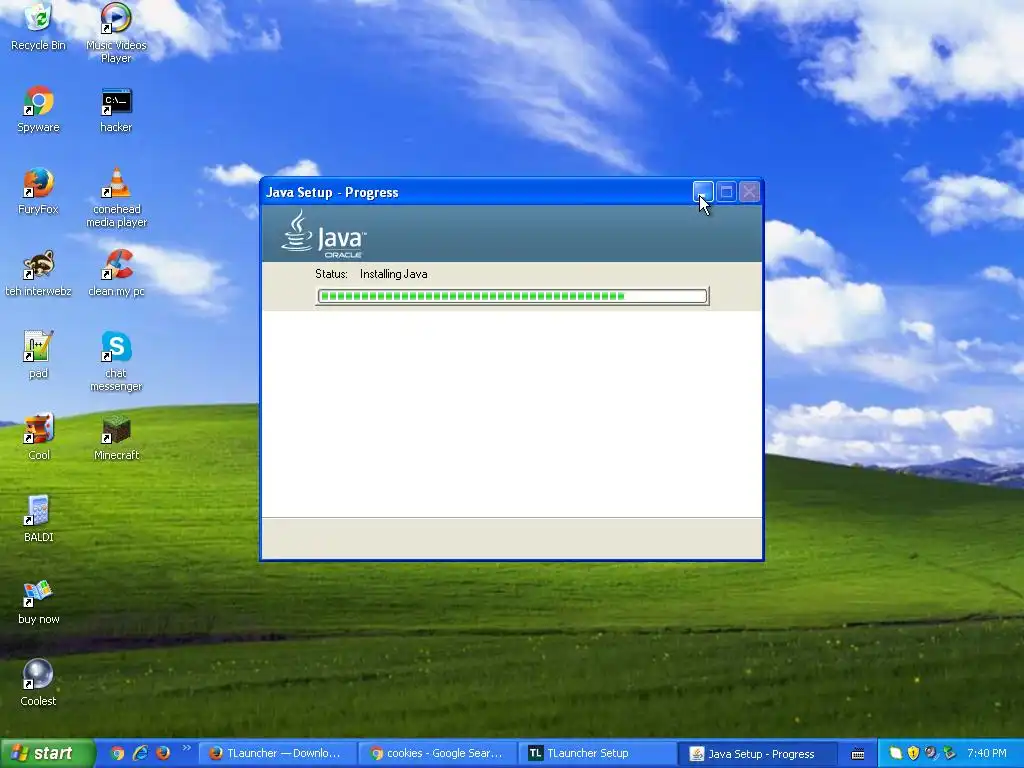Click the Status: Installing Java text

(x=371, y=274)
